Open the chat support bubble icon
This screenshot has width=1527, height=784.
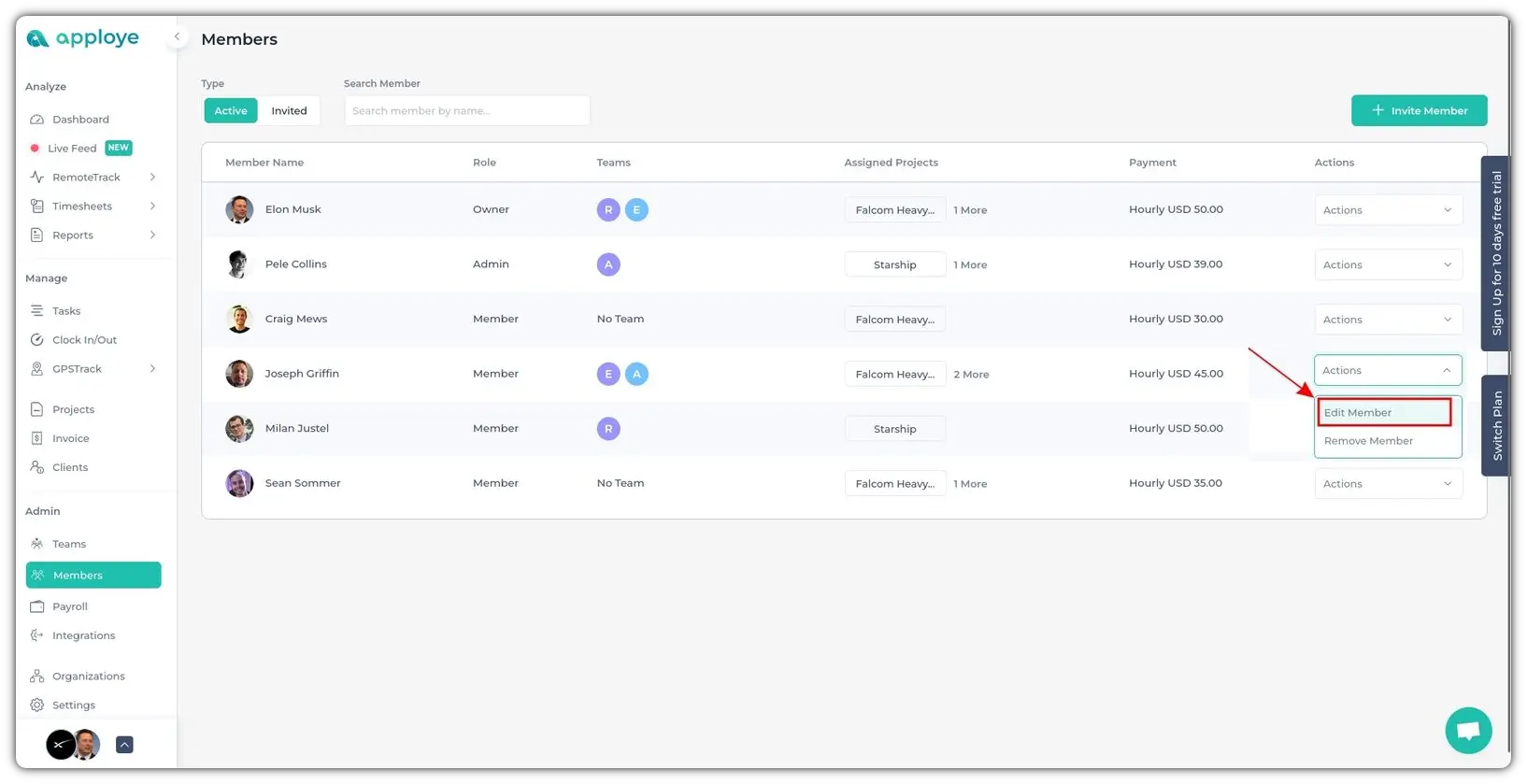[1468, 731]
